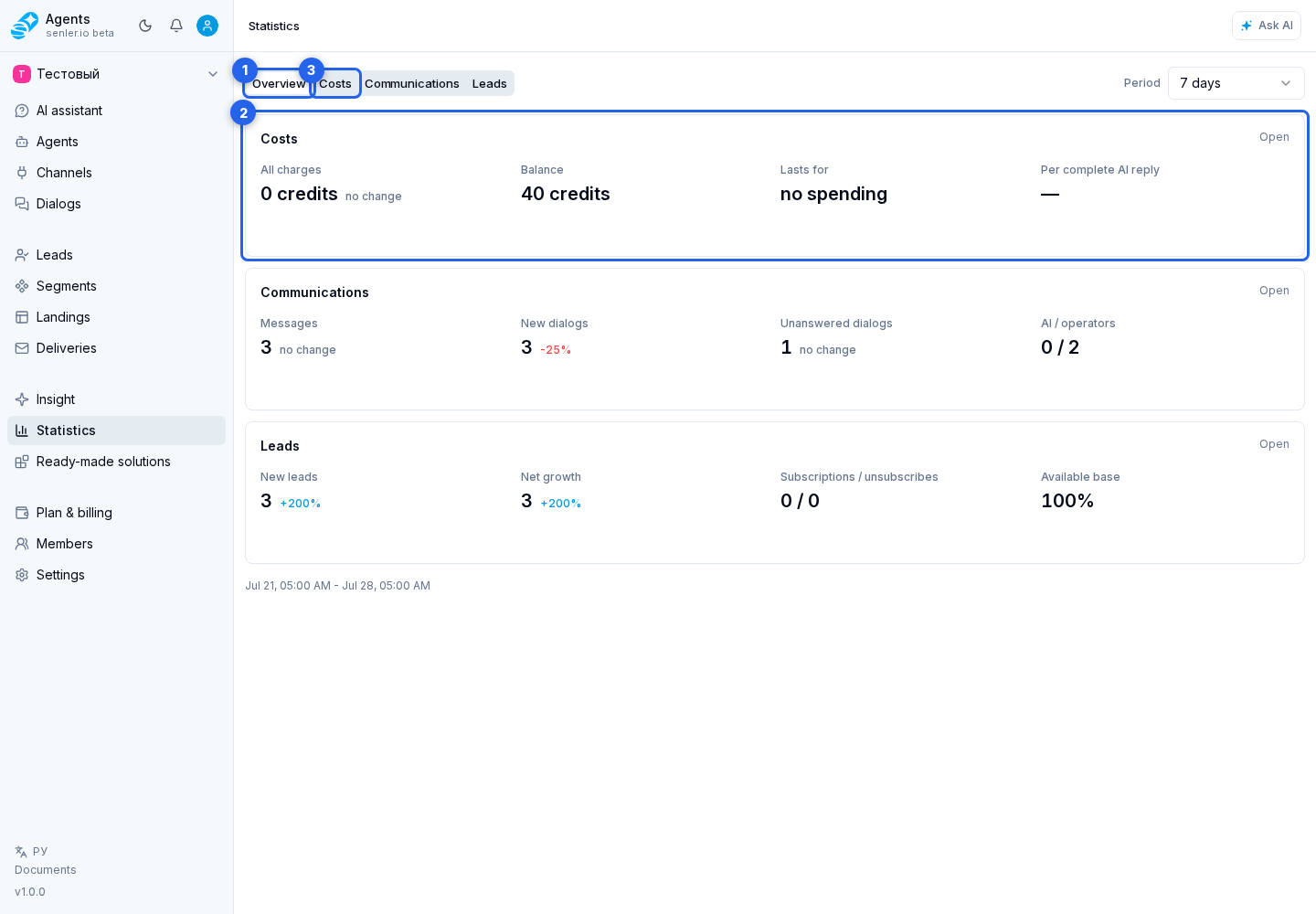Switch to the Communications tab

pos(412,83)
